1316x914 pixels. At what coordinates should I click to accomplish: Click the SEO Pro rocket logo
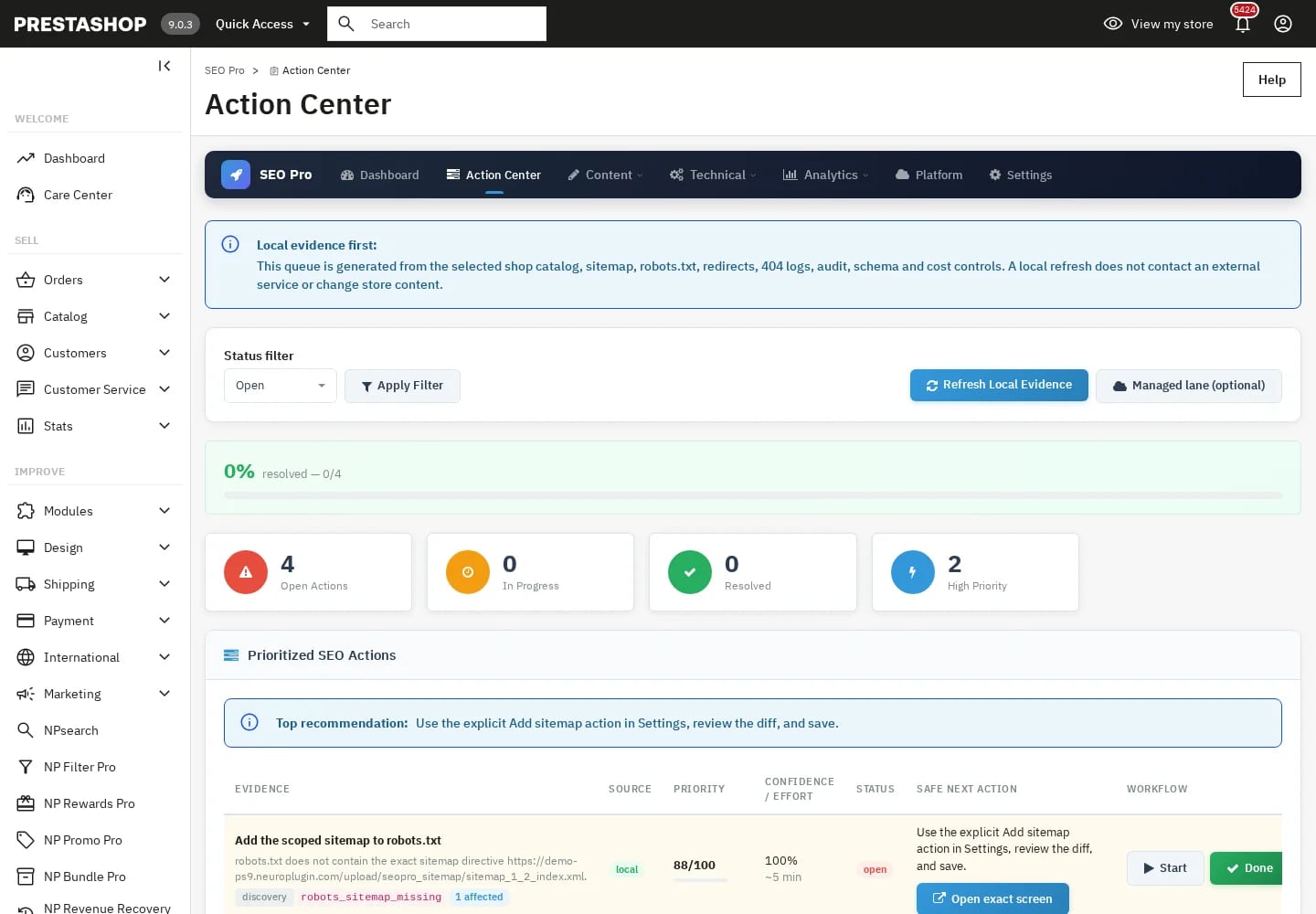[236, 175]
